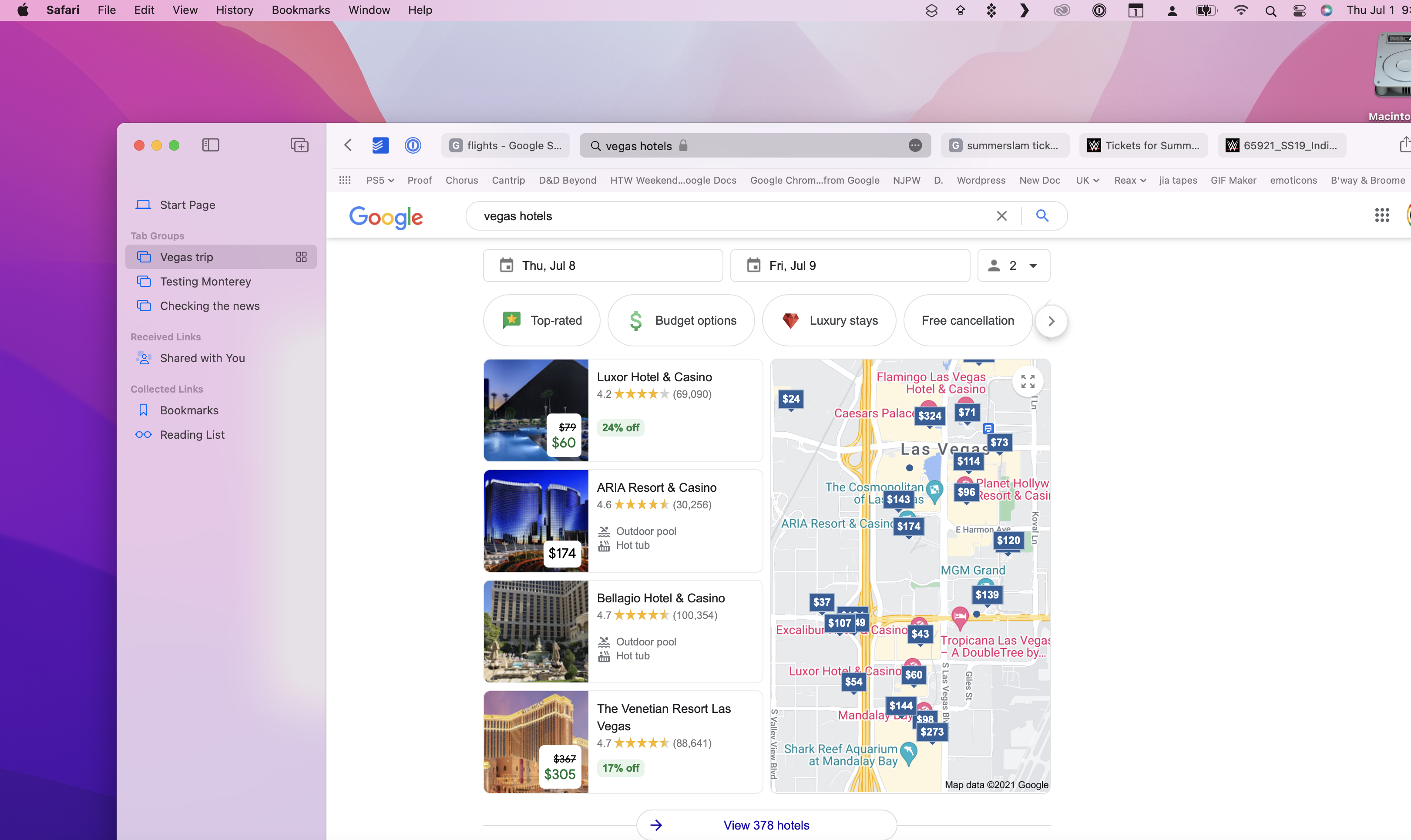This screenshot has width=1411, height=840.
Task: Switch to flights - Google Search tab
Action: click(506, 145)
